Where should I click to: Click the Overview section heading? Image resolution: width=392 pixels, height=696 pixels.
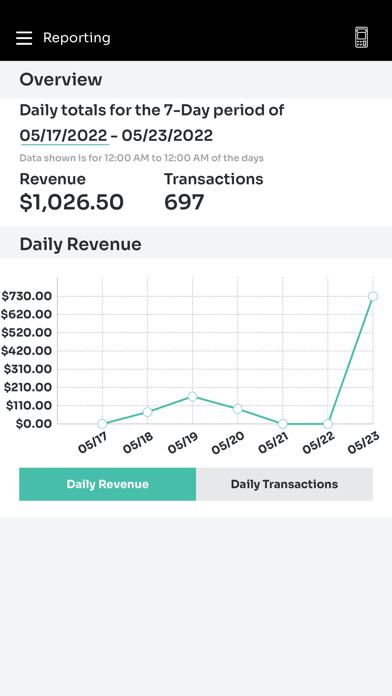61,79
